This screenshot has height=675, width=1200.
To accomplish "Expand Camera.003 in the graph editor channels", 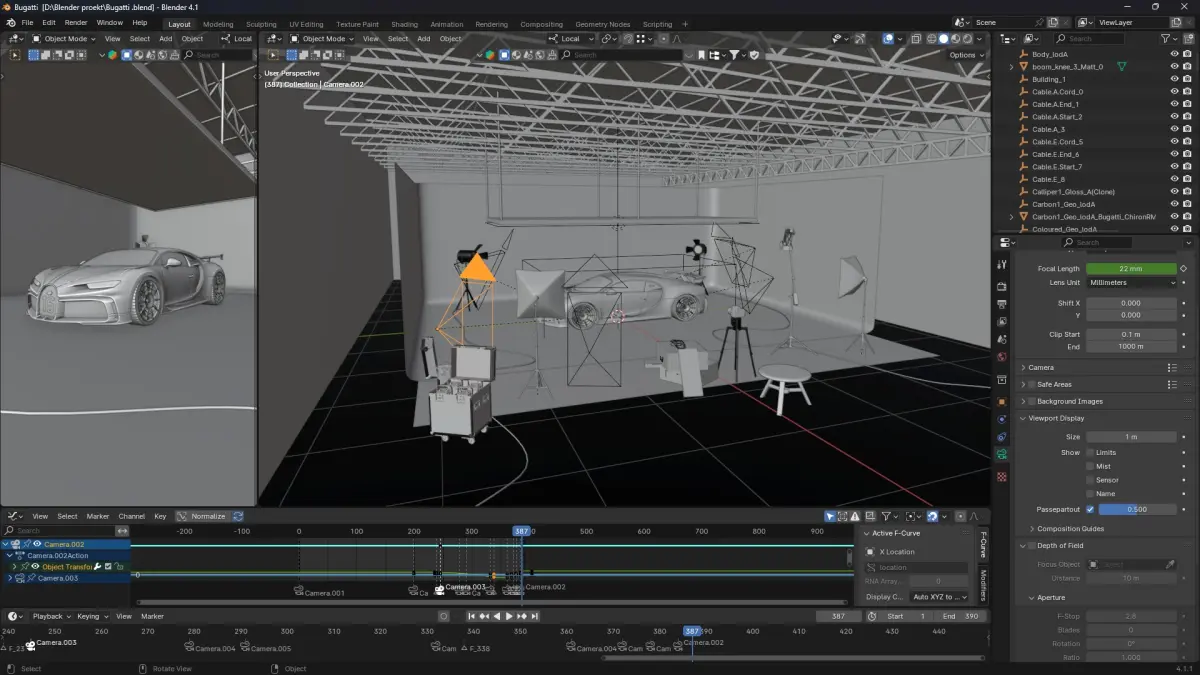I will click(11, 578).
